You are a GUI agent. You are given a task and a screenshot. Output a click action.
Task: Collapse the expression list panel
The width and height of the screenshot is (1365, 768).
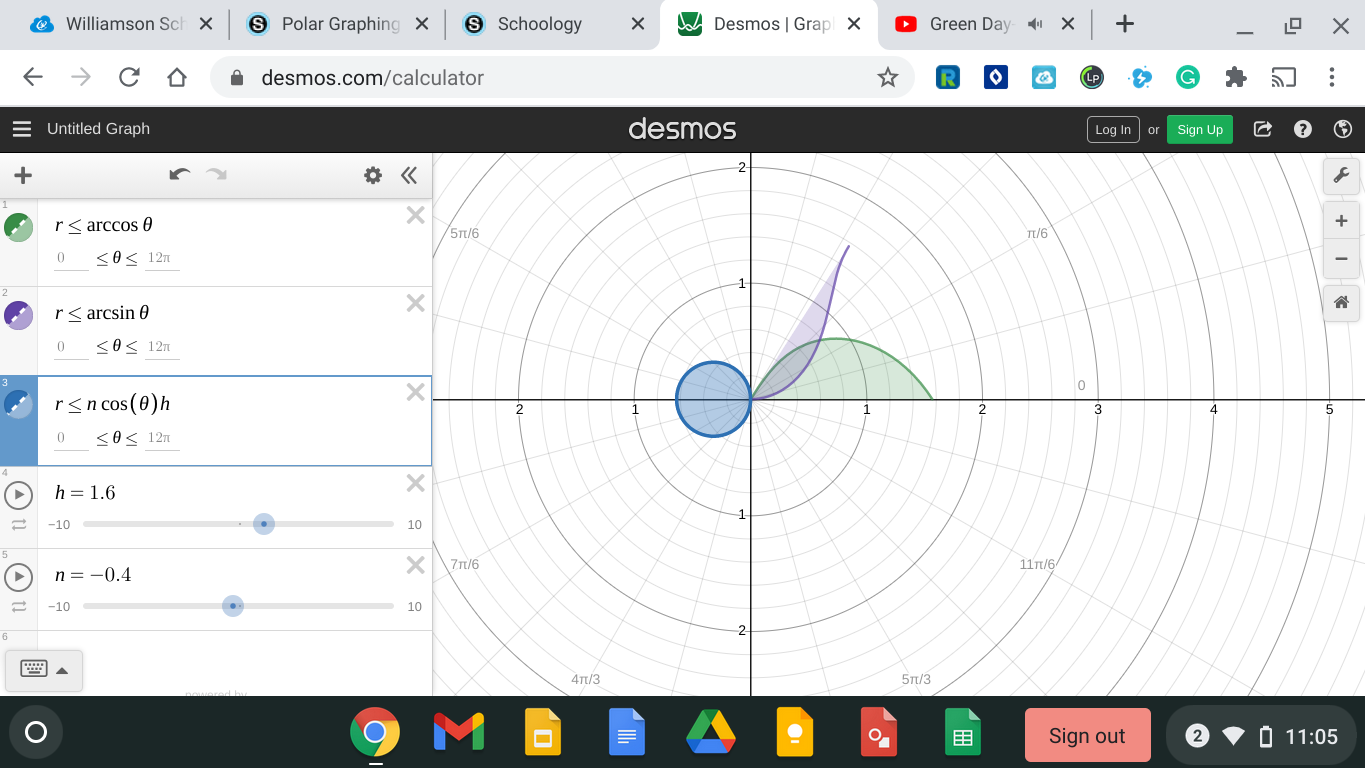point(409,176)
